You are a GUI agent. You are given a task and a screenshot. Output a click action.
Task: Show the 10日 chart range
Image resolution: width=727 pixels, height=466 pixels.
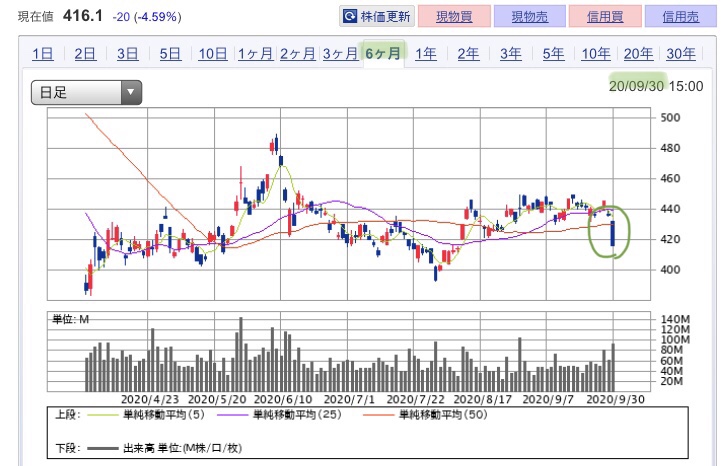(213, 54)
